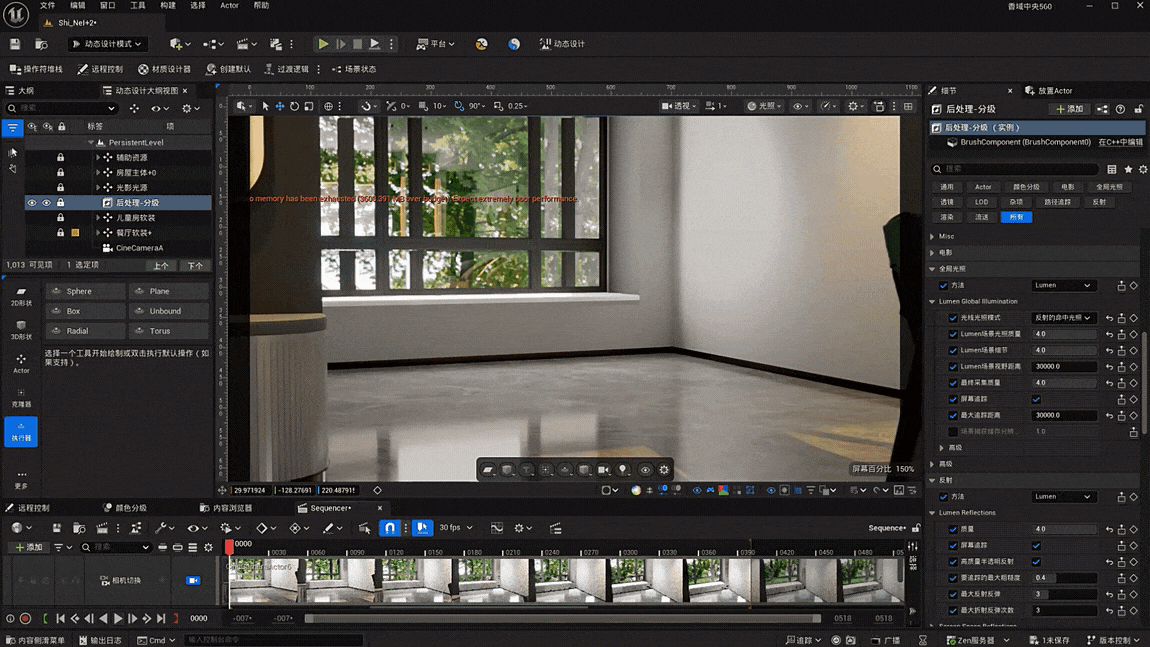Expand the Misc section in Details
The height and width of the screenshot is (647, 1150).
[x=932, y=236]
